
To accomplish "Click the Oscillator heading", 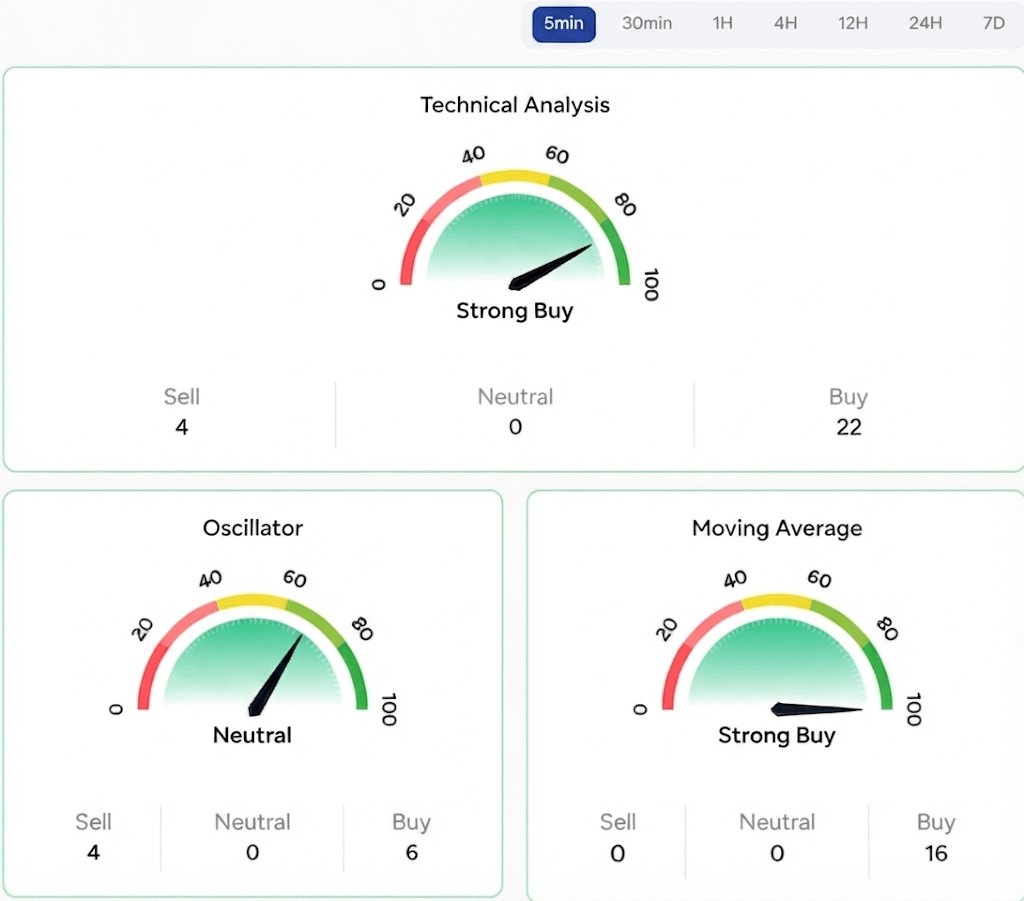I will pos(253,528).
